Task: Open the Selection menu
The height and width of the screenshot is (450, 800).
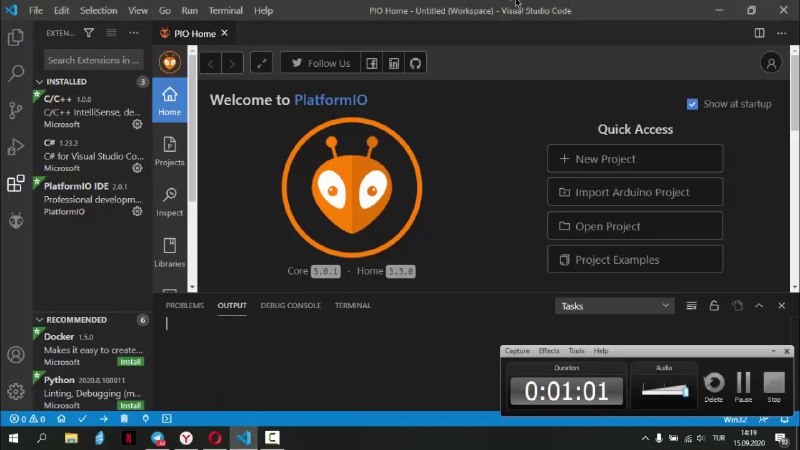Action: [98, 10]
